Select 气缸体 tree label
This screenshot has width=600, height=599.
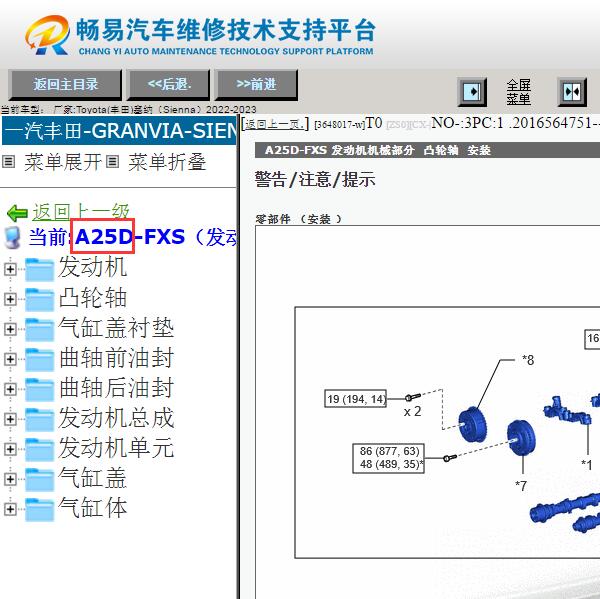point(93,508)
